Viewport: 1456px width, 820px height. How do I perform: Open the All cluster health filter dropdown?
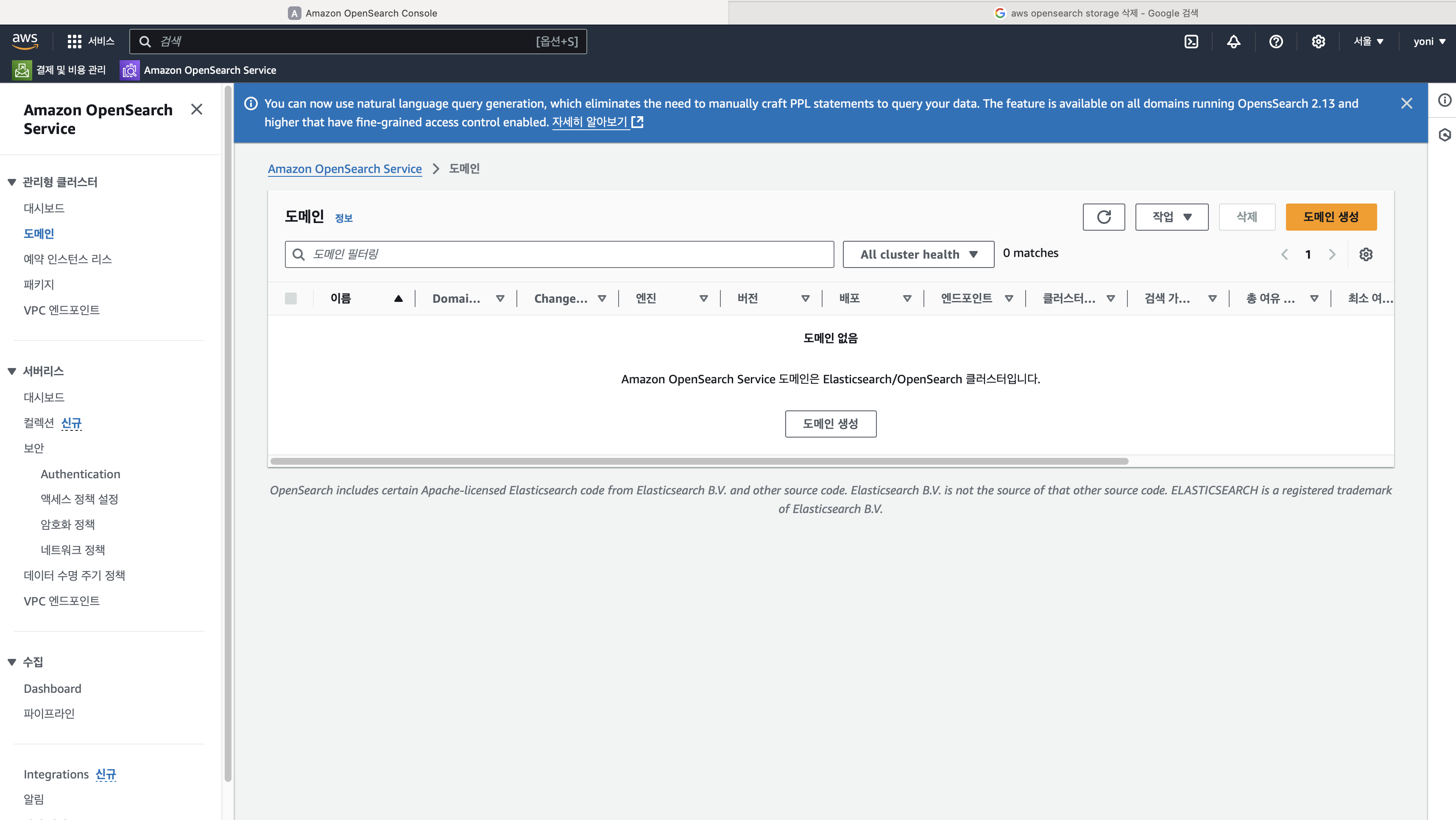pos(918,254)
